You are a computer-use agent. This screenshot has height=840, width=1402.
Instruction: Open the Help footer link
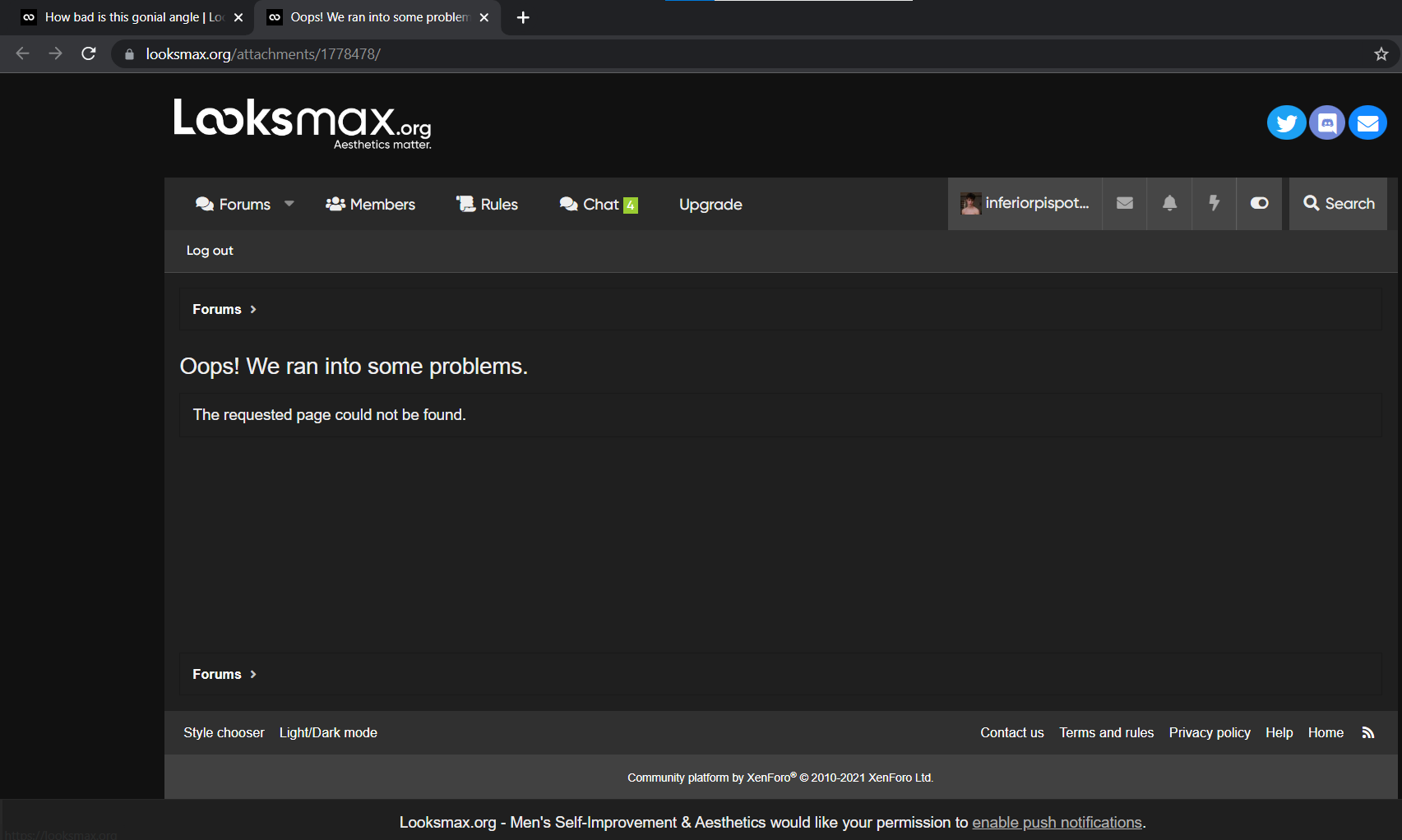(1279, 732)
